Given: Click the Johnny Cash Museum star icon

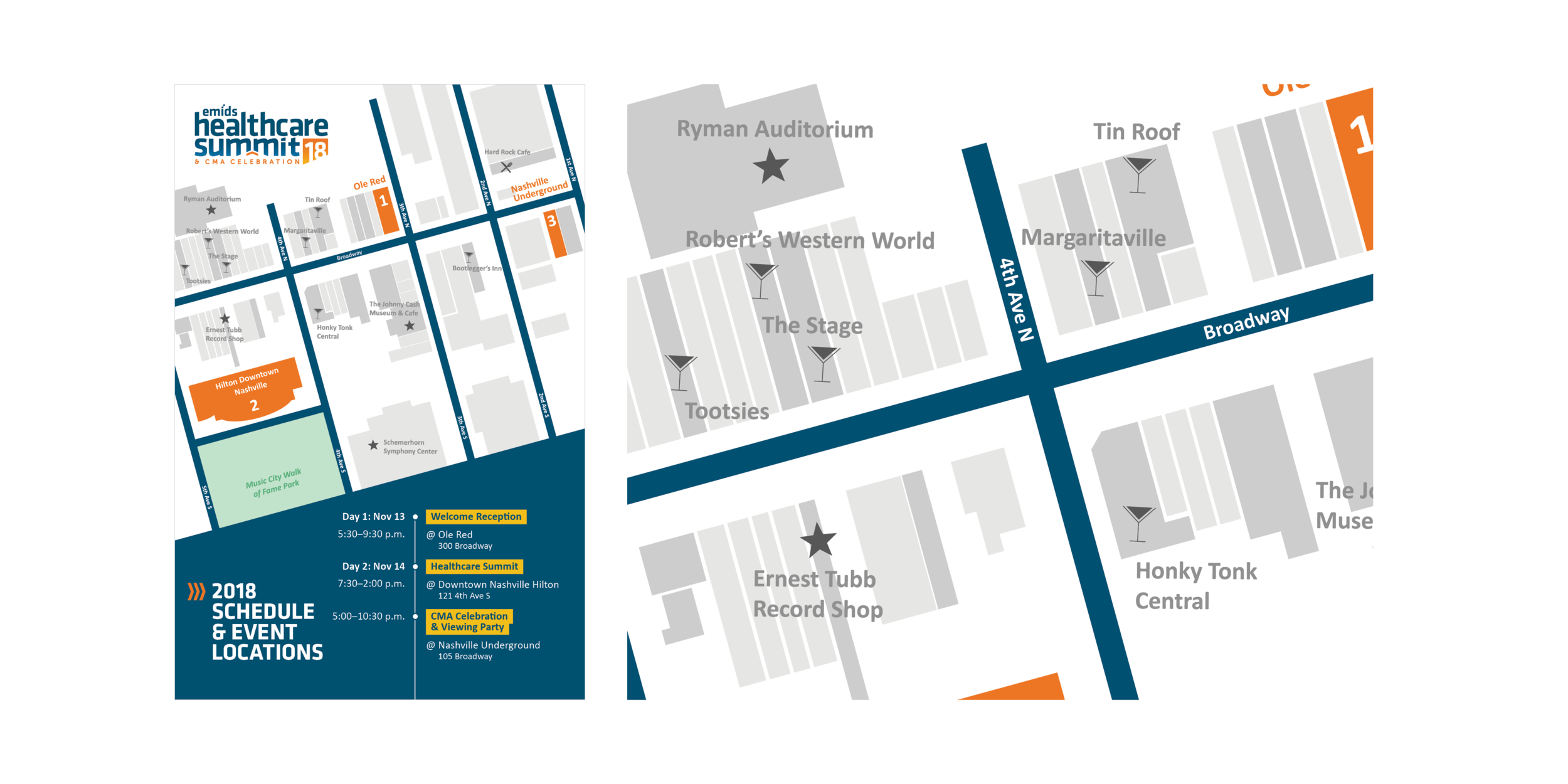Looking at the screenshot, I should point(410,326).
